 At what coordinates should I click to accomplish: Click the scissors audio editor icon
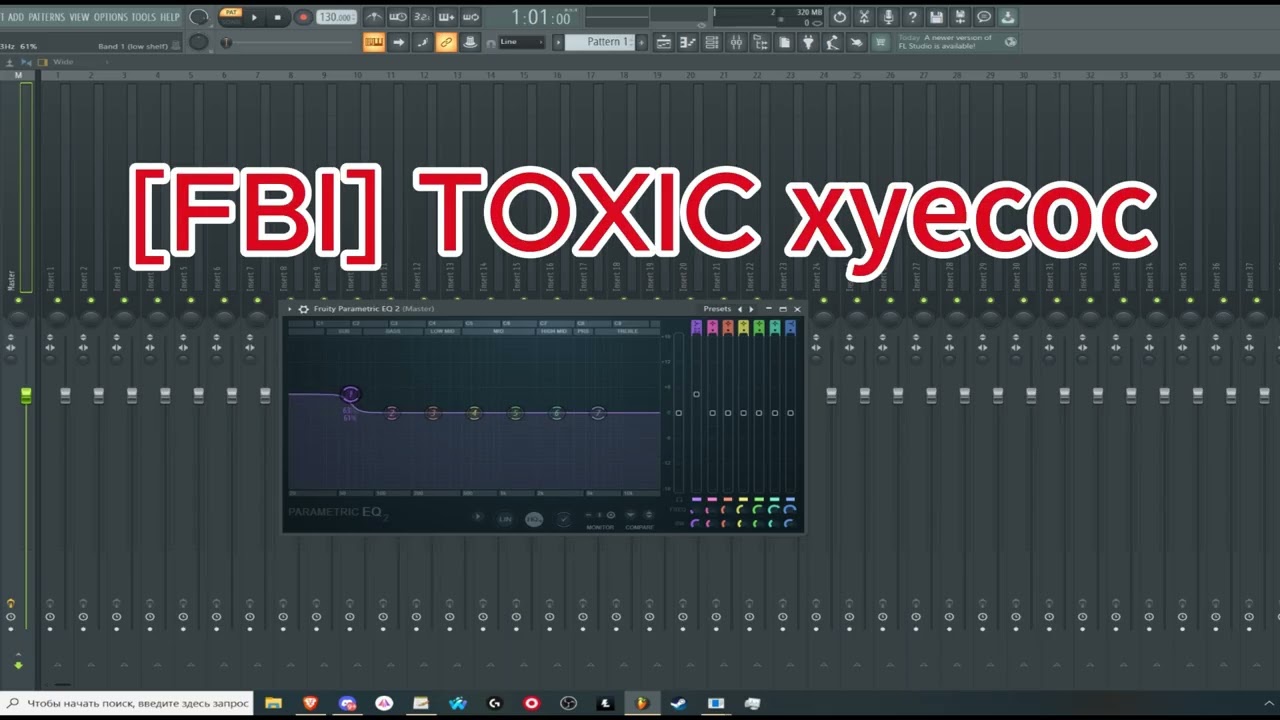864,17
